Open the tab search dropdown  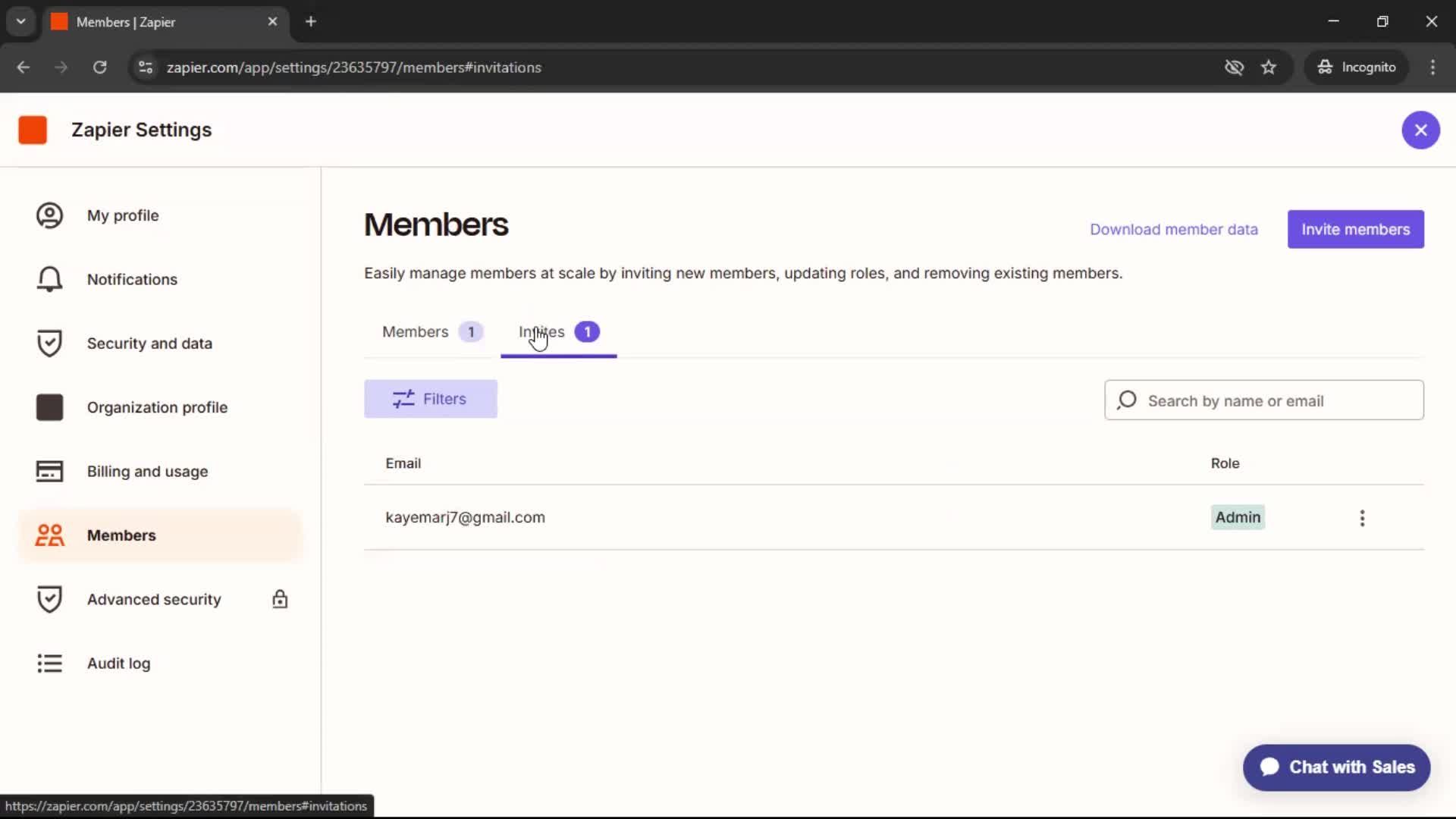21,21
